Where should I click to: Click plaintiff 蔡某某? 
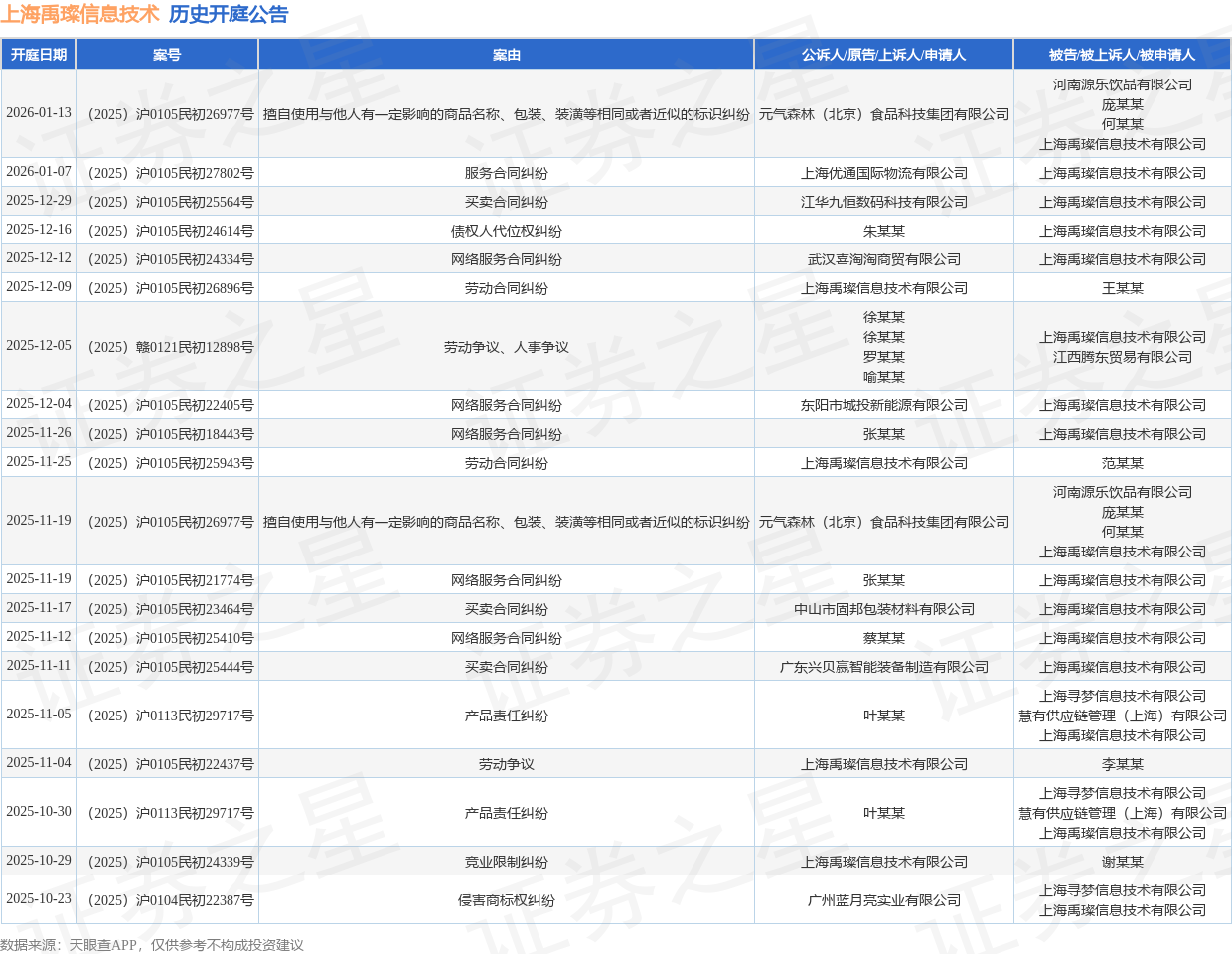[x=884, y=638]
